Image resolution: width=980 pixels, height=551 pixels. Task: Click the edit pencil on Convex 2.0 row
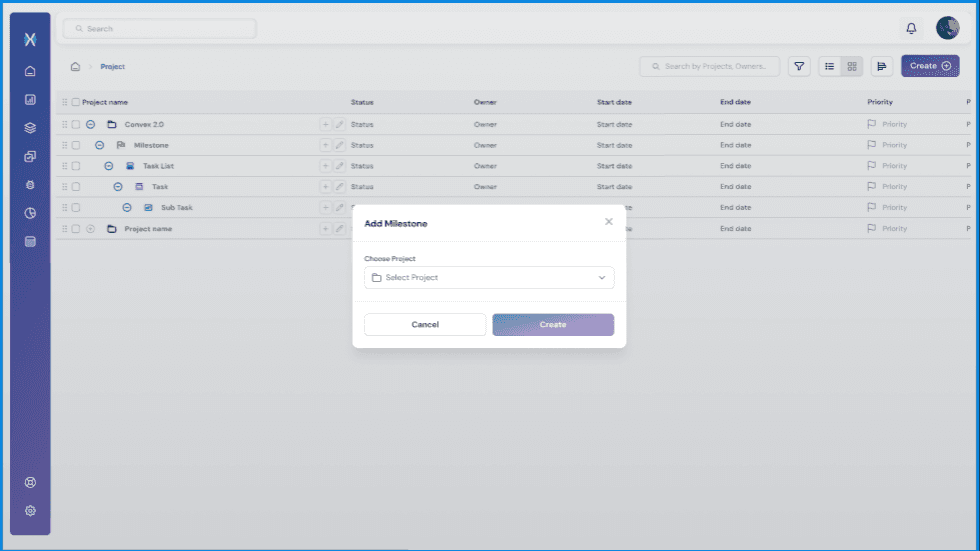click(339, 124)
